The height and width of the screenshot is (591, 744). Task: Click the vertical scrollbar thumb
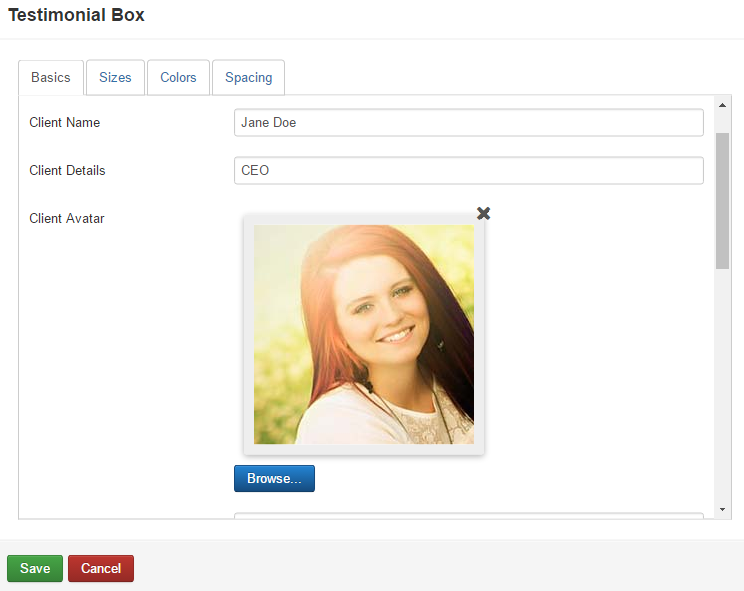click(722, 201)
